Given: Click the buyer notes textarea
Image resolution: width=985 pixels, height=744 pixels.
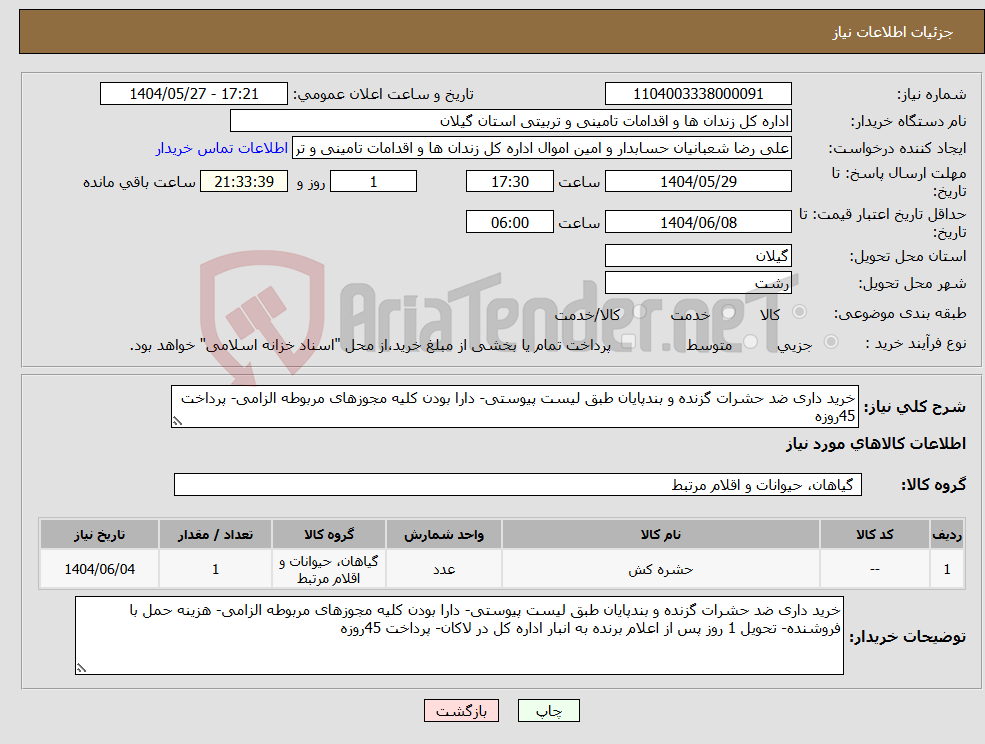Looking at the screenshot, I should click(x=459, y=636).
